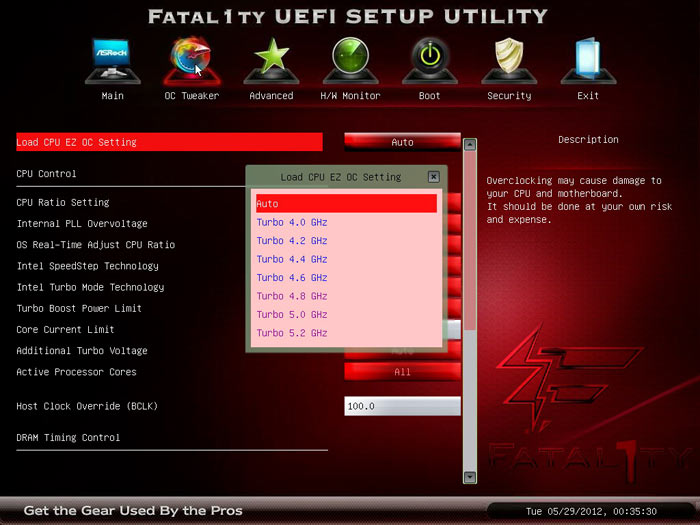Select Active Processor Cores row
The width and height of the screenshot is (700, 525).
[76, 372]
